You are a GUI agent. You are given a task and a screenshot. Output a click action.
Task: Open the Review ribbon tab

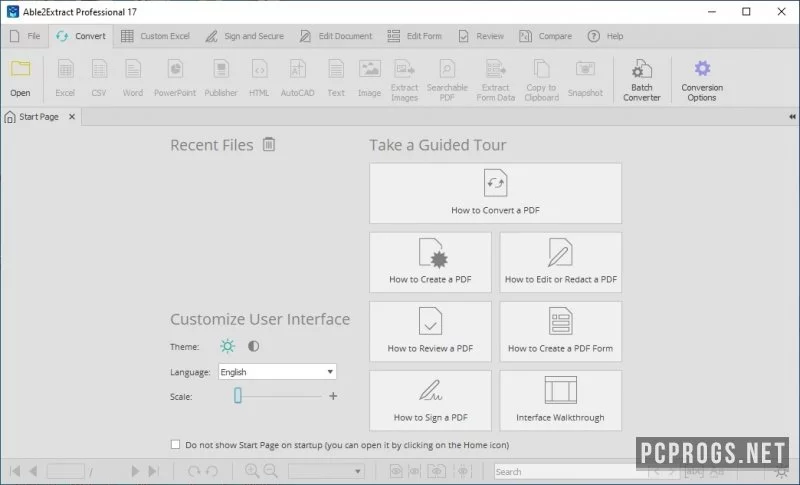pyautogui.click(x=481, y=36)
